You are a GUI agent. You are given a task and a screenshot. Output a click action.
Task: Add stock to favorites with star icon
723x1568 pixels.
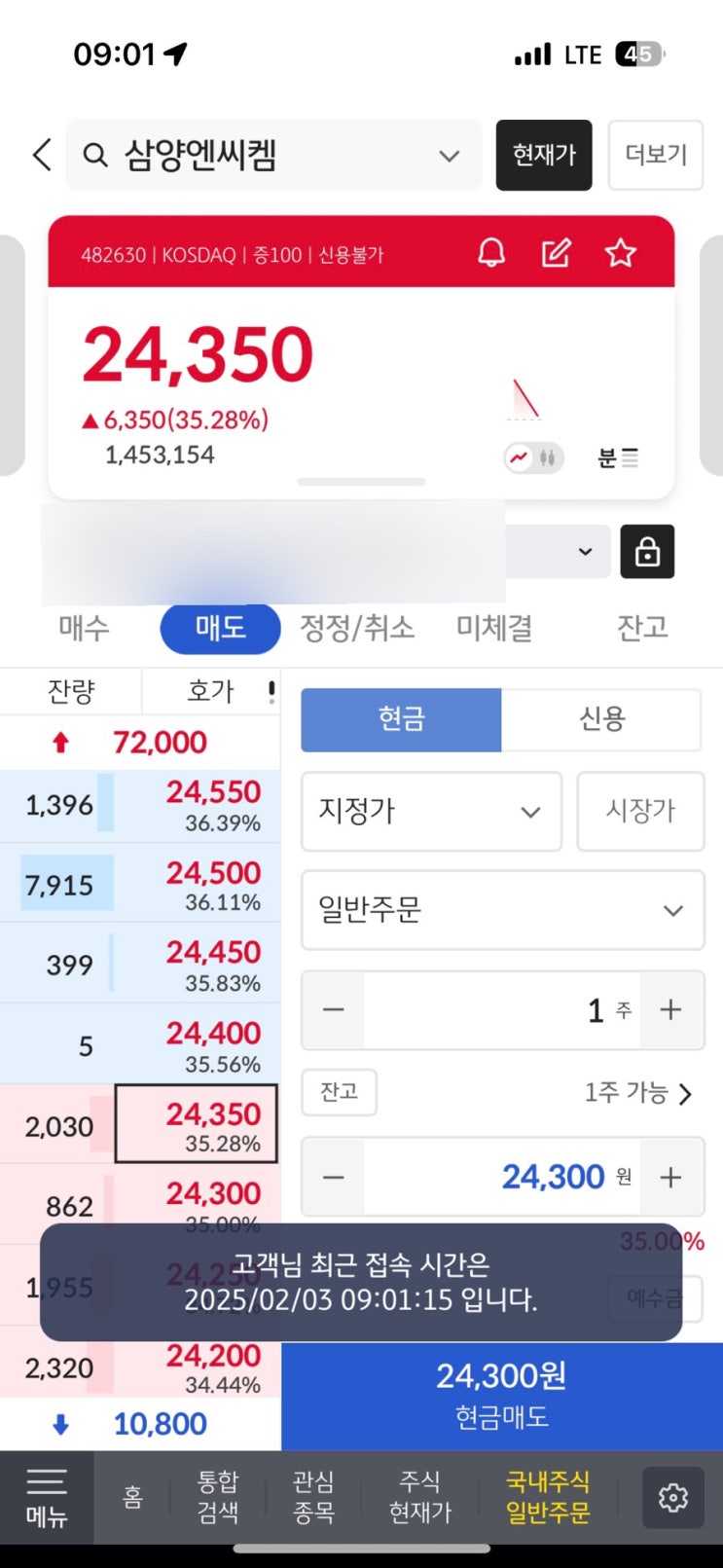coord(620,254)
